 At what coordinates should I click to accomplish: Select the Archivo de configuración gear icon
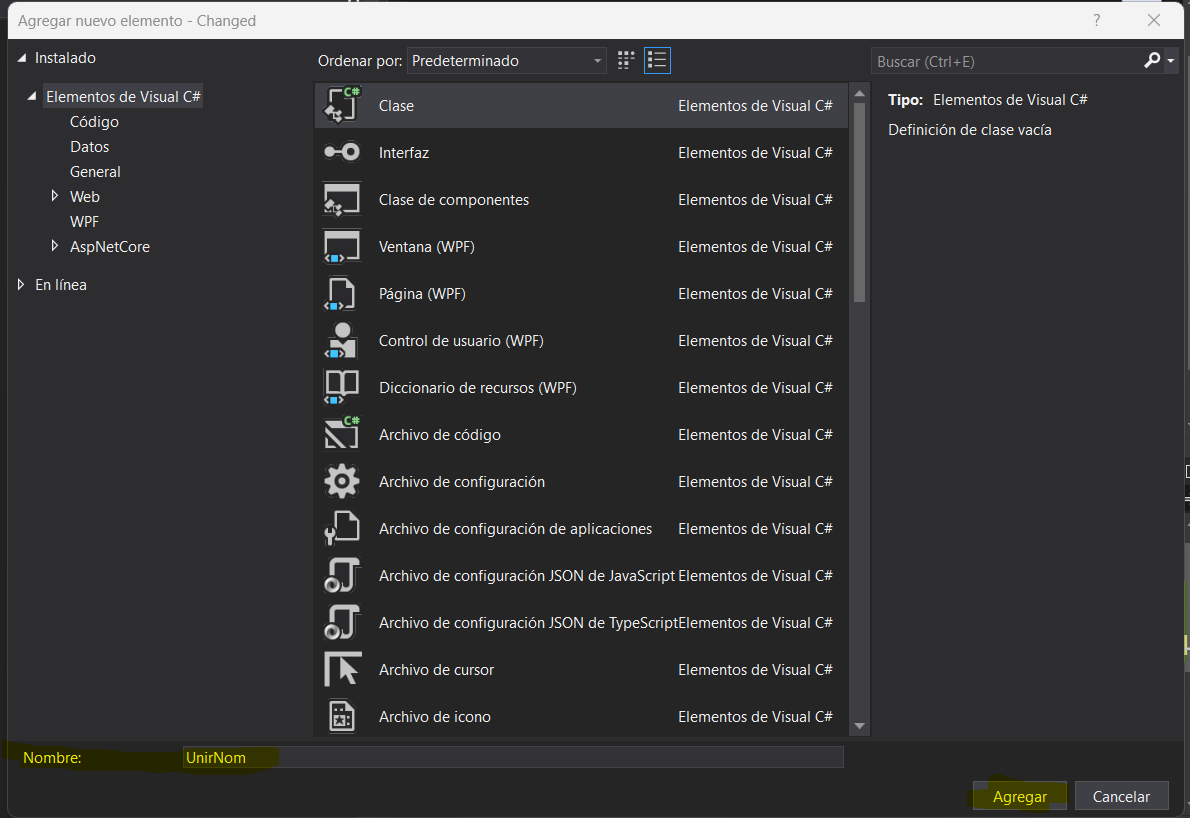(x=342, y=482)
